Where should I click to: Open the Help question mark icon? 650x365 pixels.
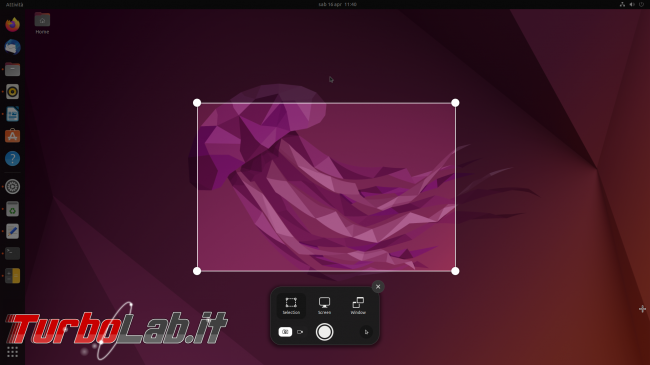pos(12,158)
